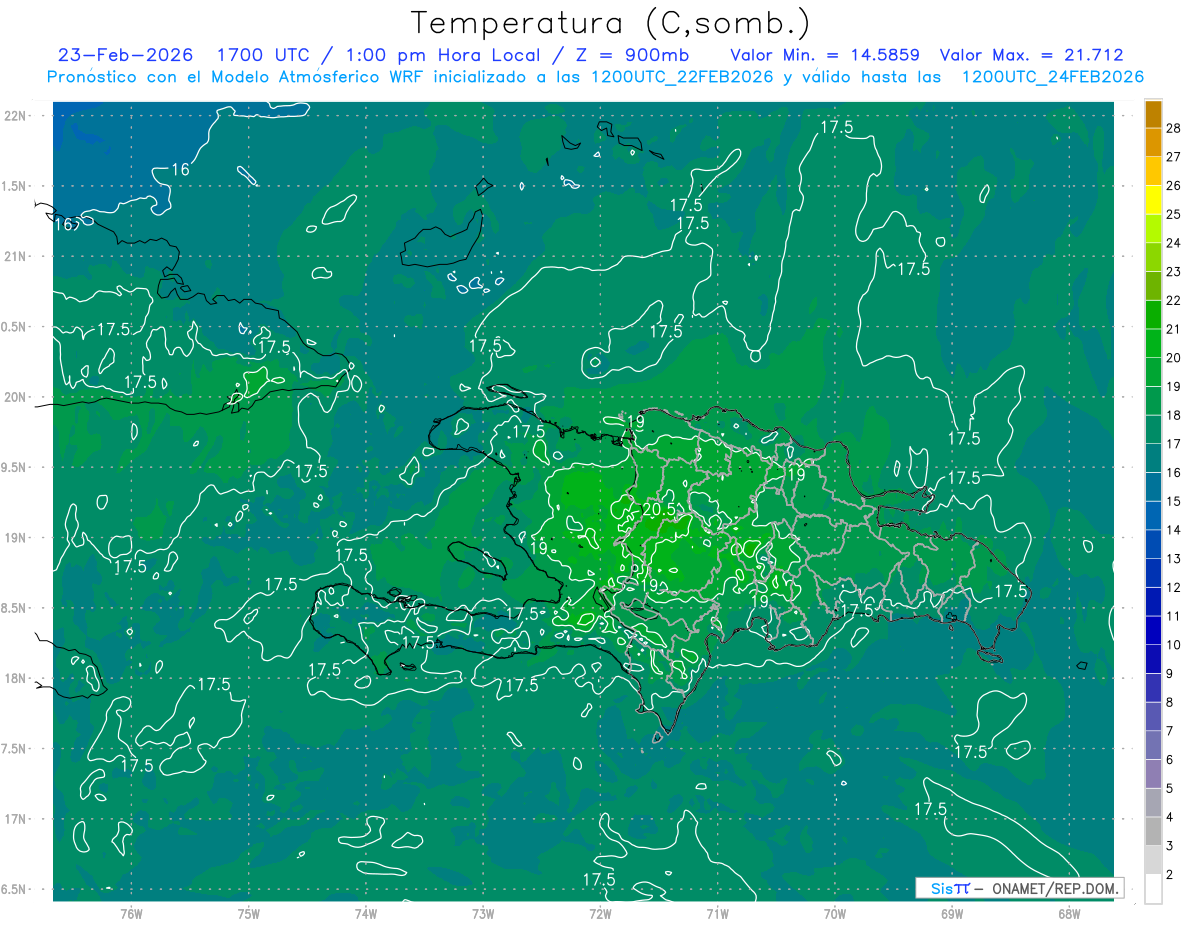Click the "20N" latitude axis label

point(16,397)
